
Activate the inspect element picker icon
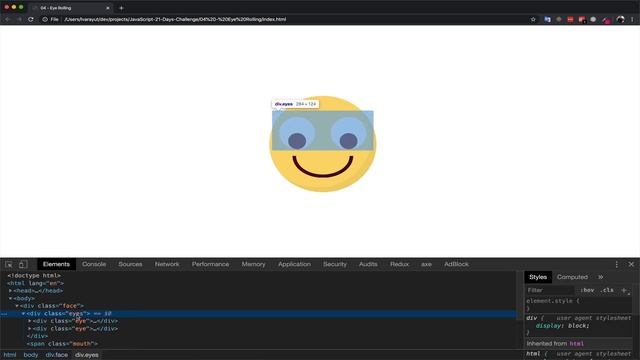click(x=9, y=264)
